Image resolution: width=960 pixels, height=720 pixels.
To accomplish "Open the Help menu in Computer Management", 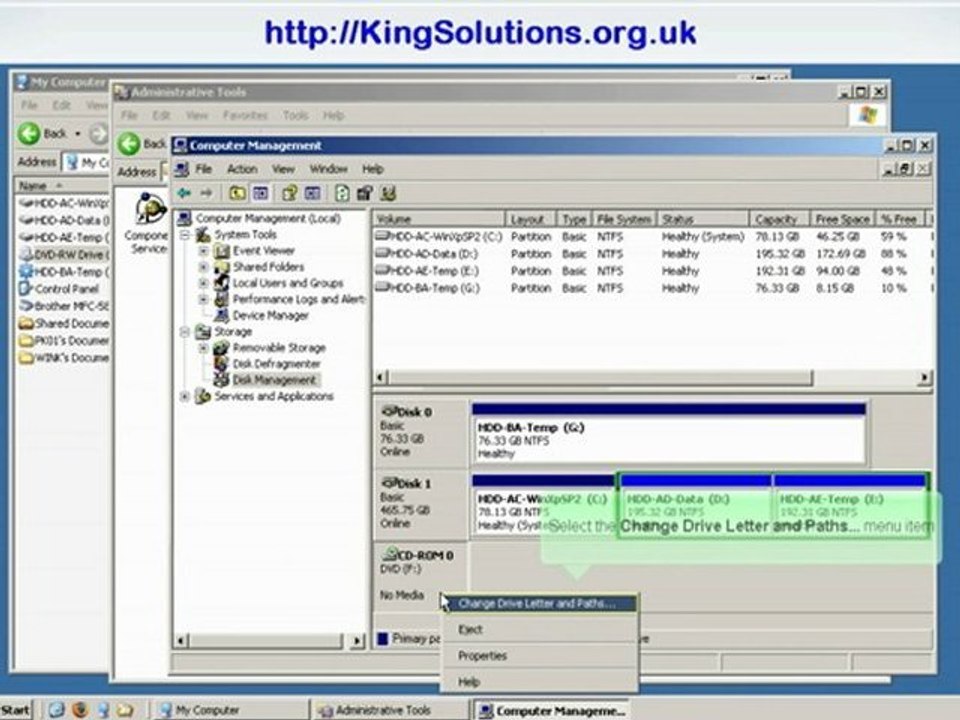I will [372, 169].
